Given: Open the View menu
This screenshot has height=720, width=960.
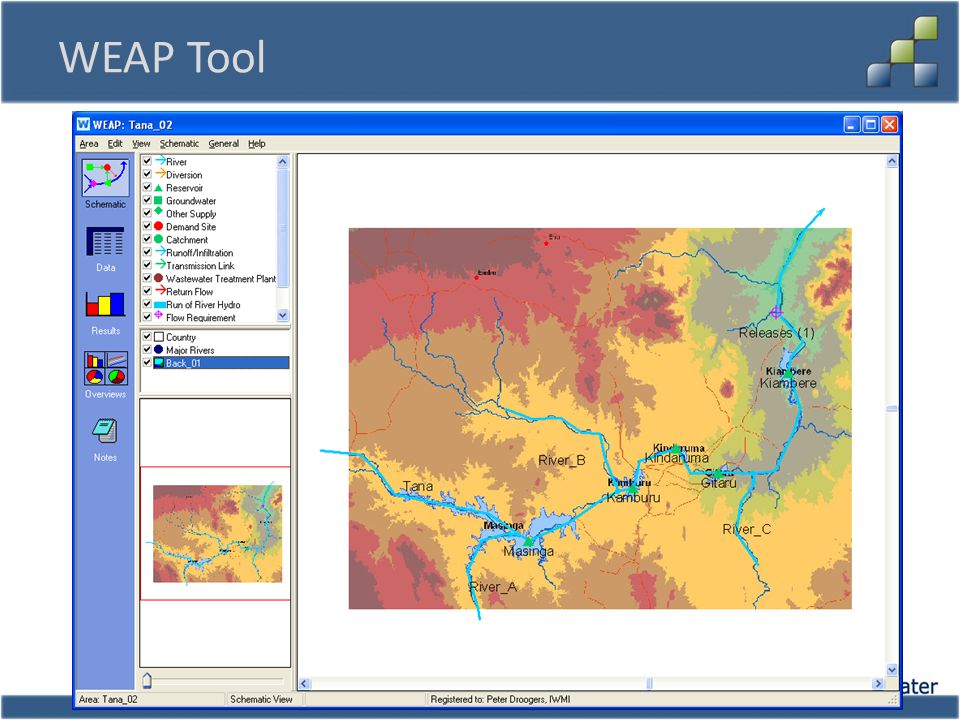Looking at the screenshot, I should (141, 144).
